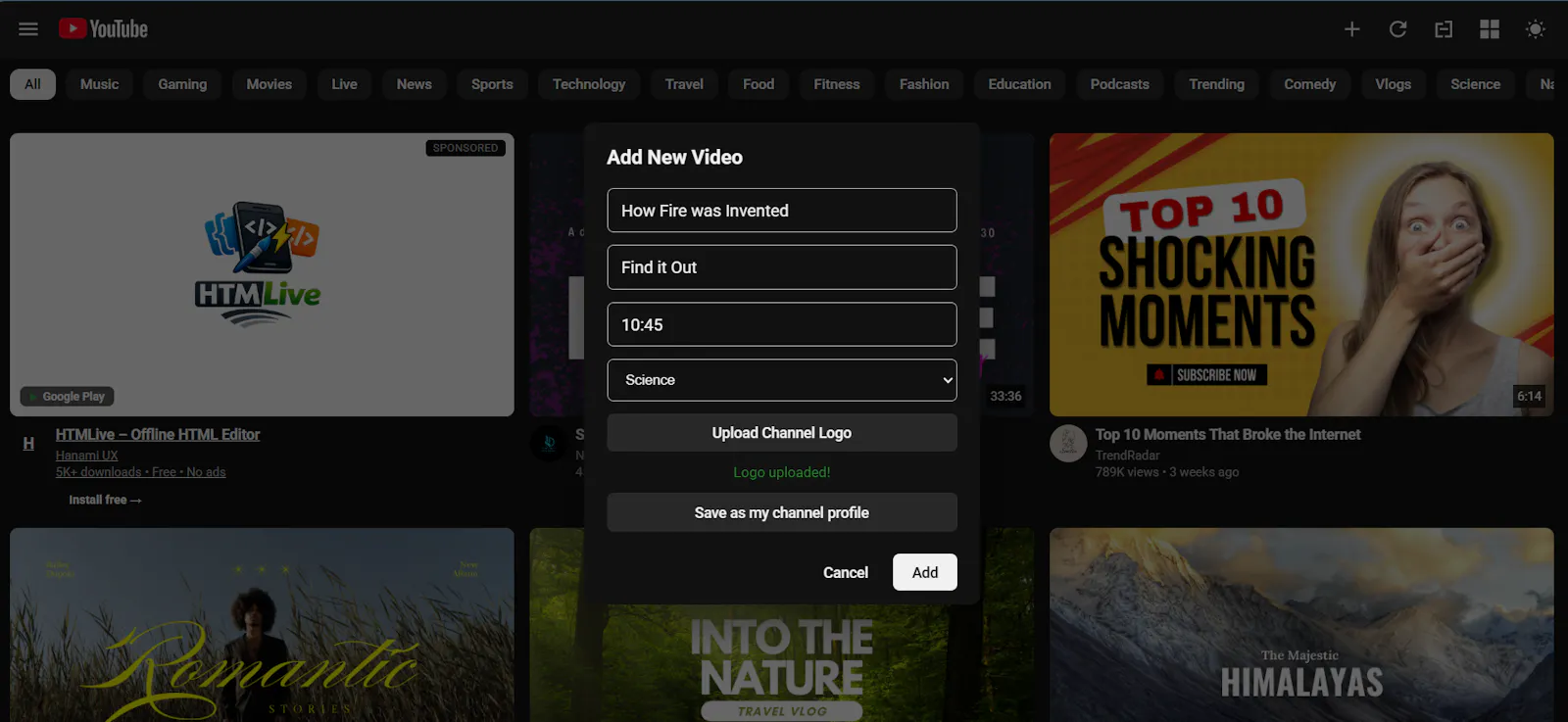Click '5K+ downloads · Free · No ads' link
The width and height of the screenshot is (1568, 722).
click(x=140, y=472)
